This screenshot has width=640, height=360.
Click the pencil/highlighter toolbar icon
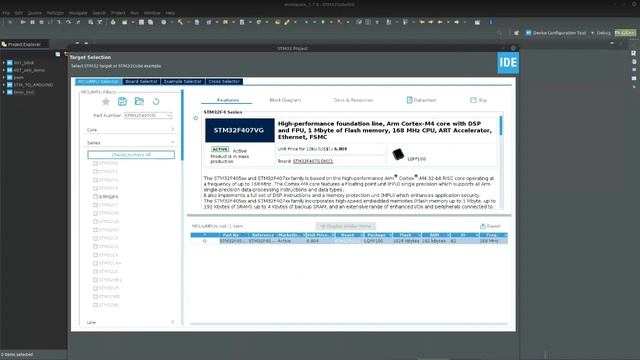pyautogui.click(x=287, y=22)
